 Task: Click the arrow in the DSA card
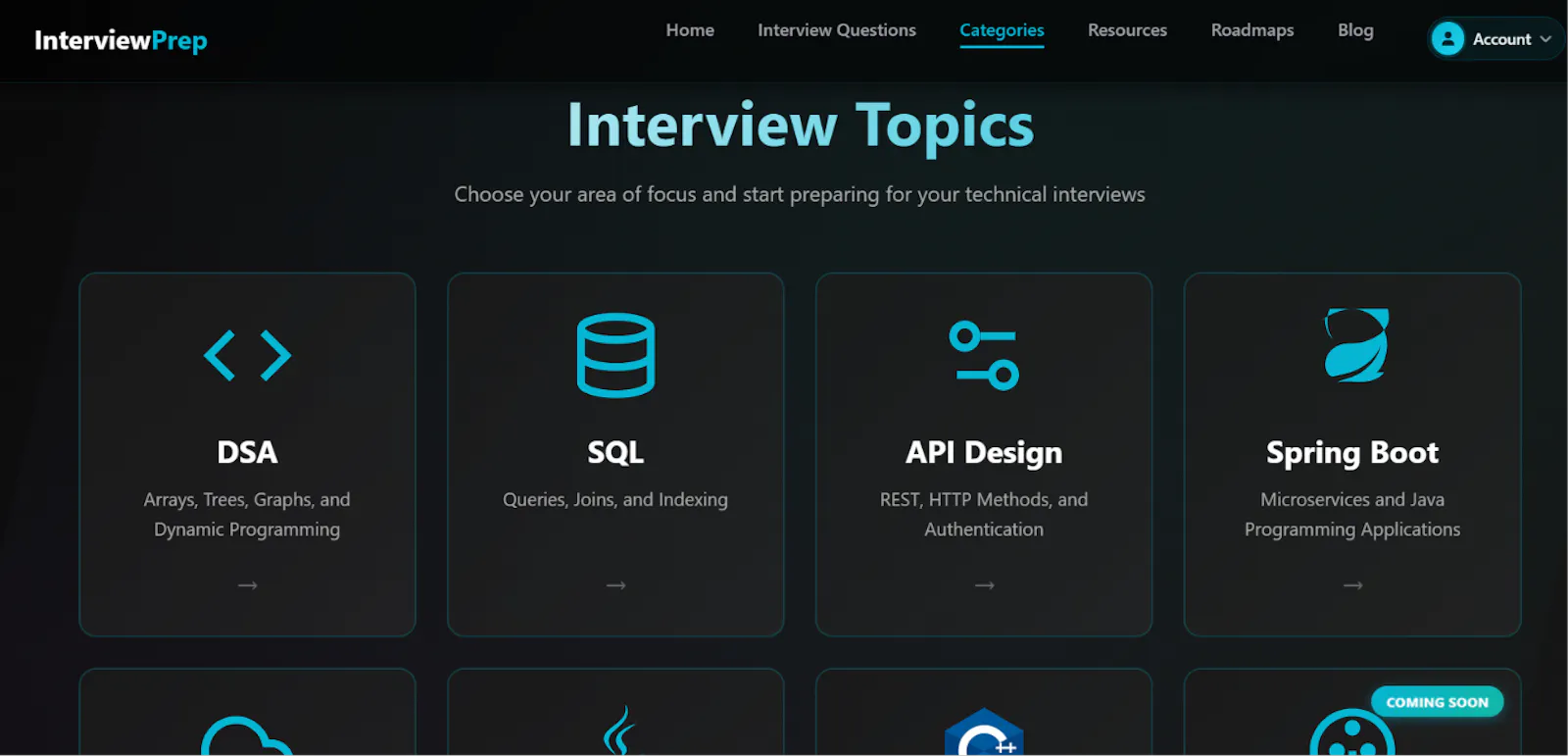click(247, 585)
